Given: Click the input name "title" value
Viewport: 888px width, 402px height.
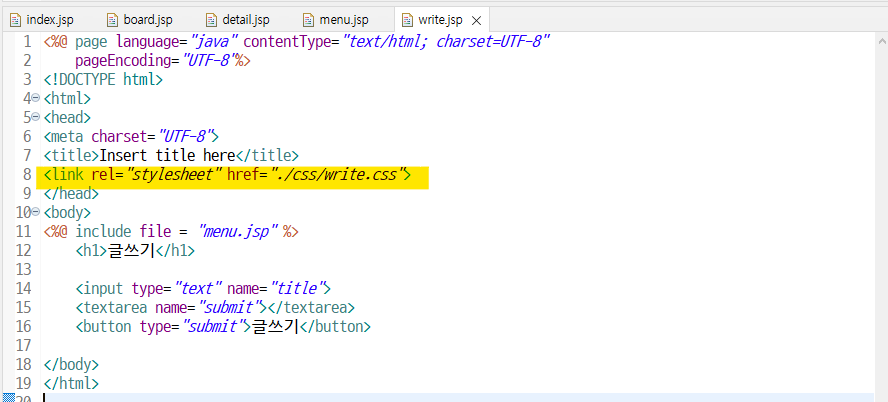Looking at the screenshot, I should point(296,288).
